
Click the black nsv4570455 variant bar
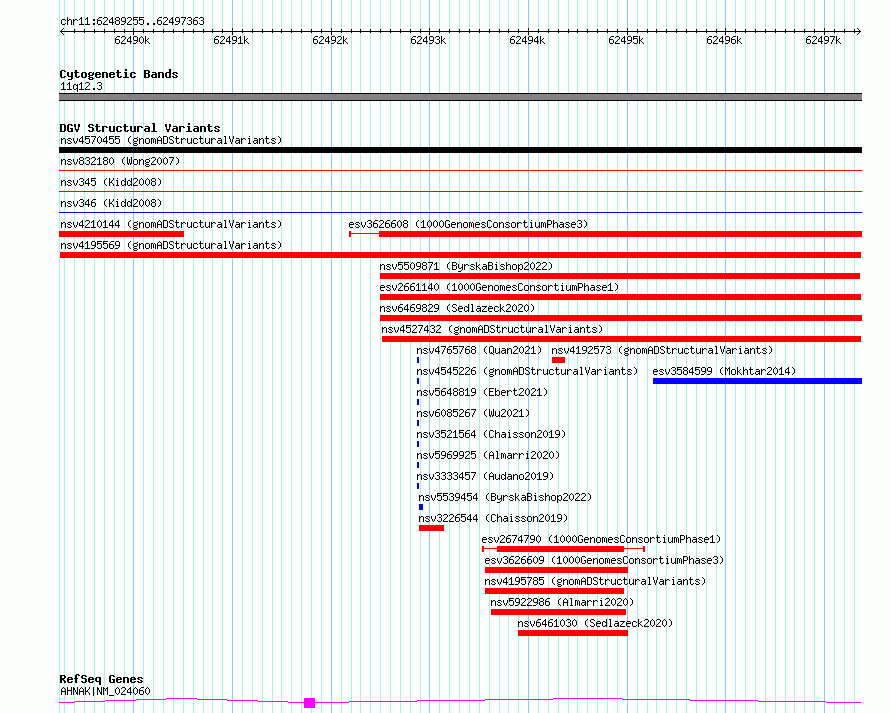click(x=460, y=150)
